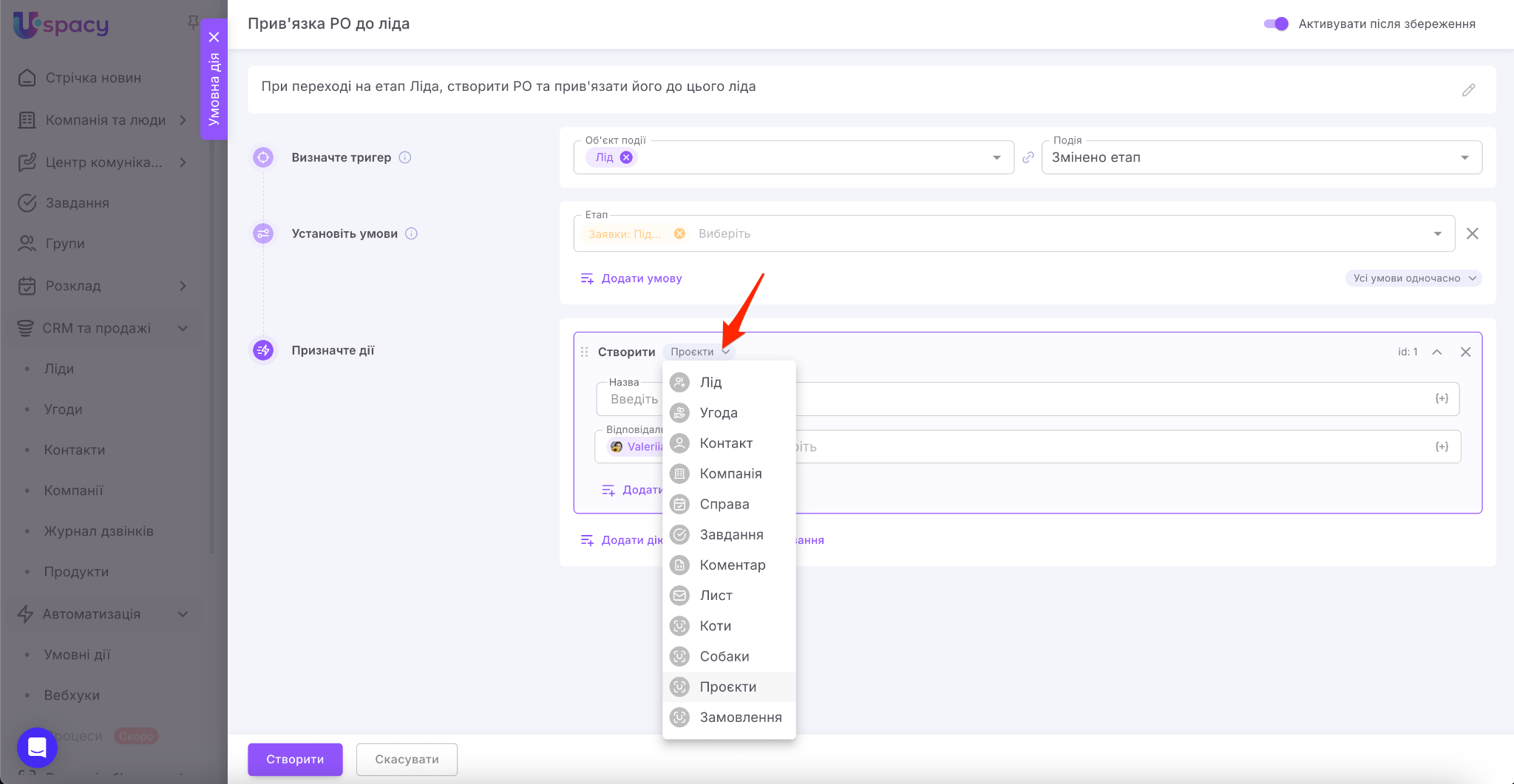This screenshot has height=784, width=1514.
Task: Insert variable in the Назва field
Action: (x=1441, y=399)
